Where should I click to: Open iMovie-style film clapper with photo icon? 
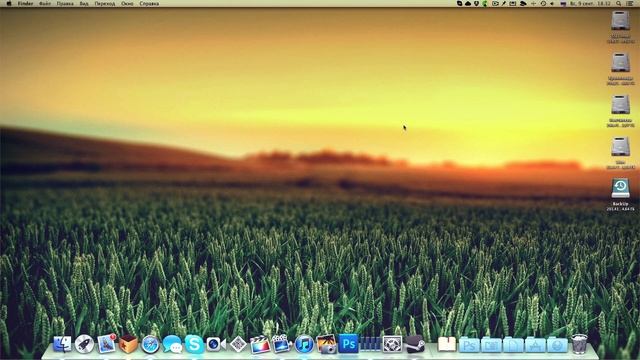282,344
